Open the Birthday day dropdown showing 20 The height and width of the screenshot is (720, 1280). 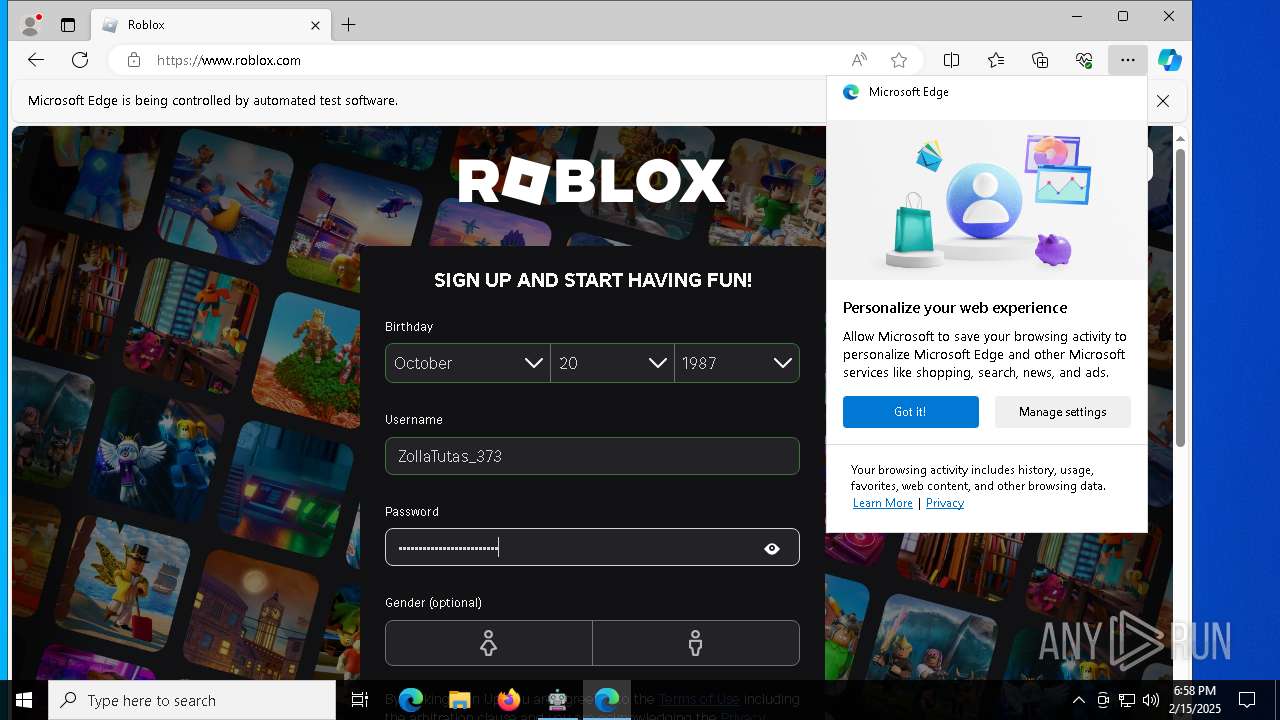612,363
